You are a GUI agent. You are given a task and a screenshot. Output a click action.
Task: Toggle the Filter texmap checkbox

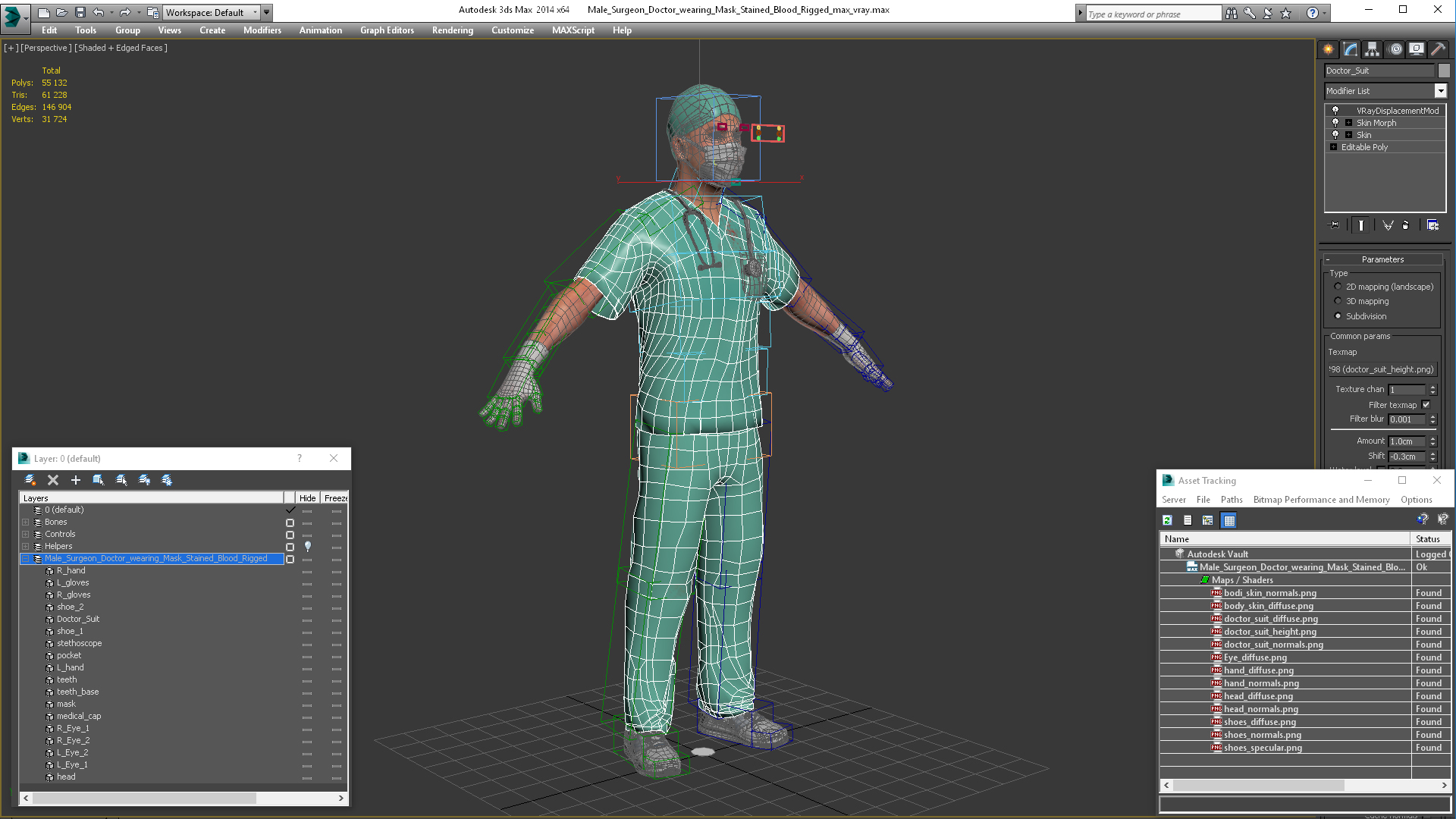pos(1426,405)
